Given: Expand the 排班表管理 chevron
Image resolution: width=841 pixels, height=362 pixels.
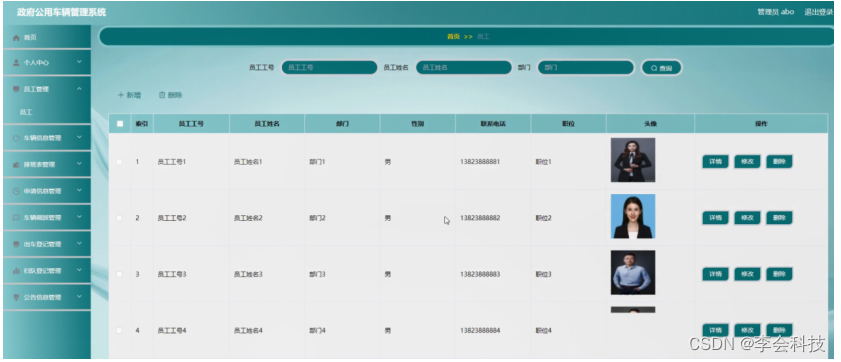Looking at the screenshot, I should (x=79, y=164).
